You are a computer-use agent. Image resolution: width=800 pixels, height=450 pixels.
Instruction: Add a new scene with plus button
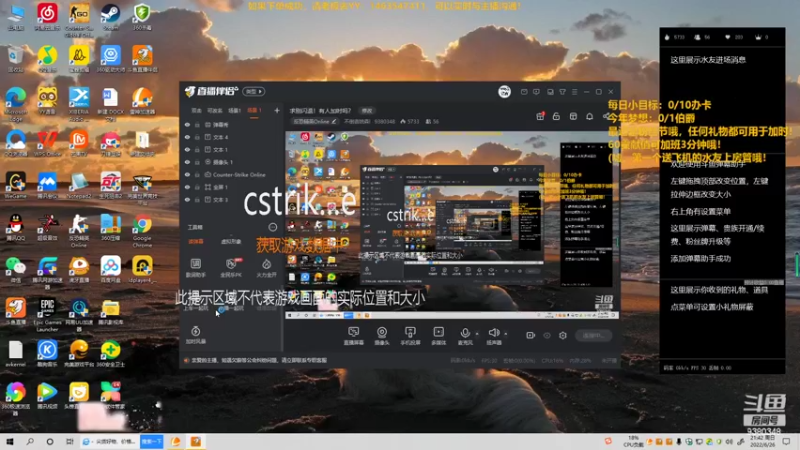point(277,111)
